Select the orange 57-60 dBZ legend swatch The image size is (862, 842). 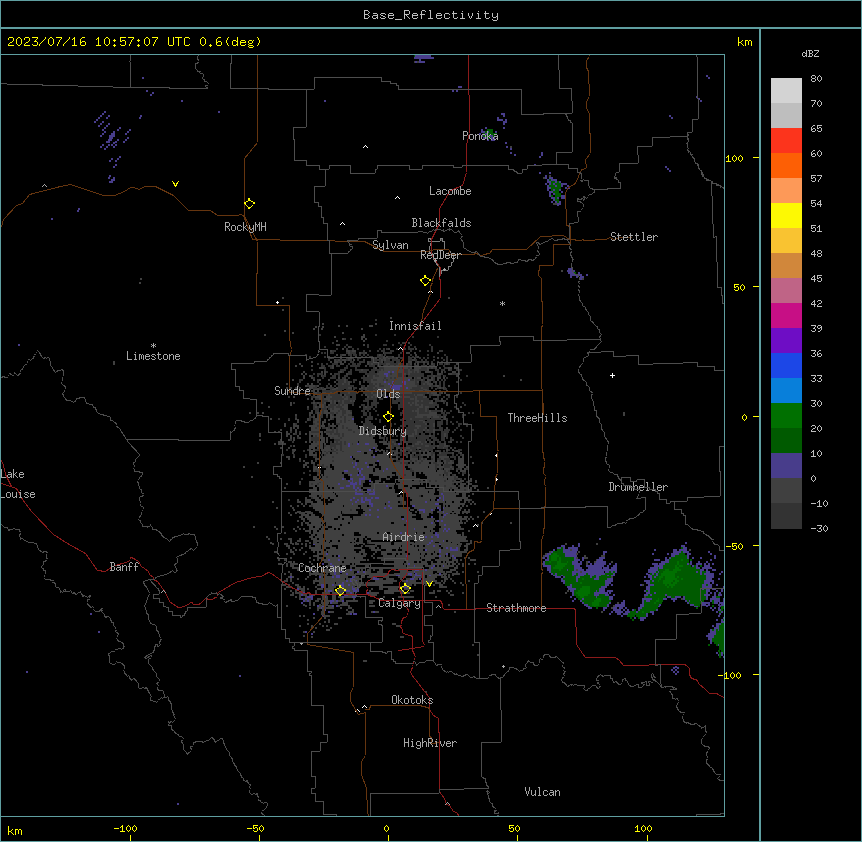(x=786, y=165)
